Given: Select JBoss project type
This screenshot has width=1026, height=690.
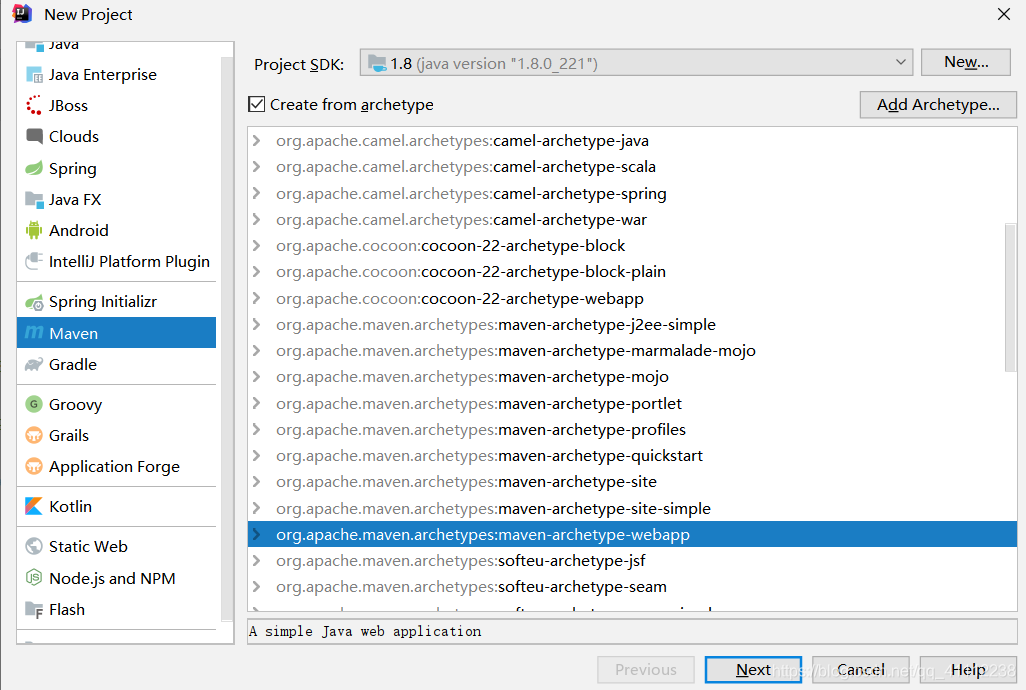Looking at the screenshot, I should 116,105.
